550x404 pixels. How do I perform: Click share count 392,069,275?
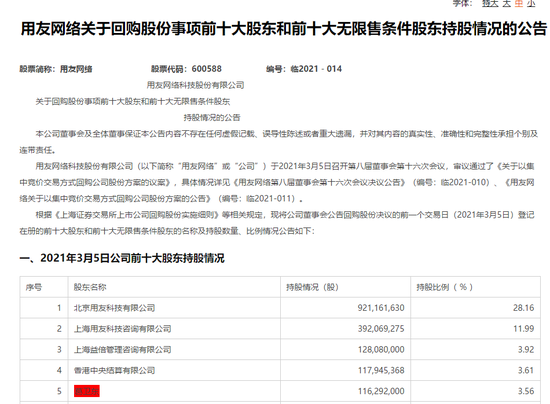(x=381, y=329)
